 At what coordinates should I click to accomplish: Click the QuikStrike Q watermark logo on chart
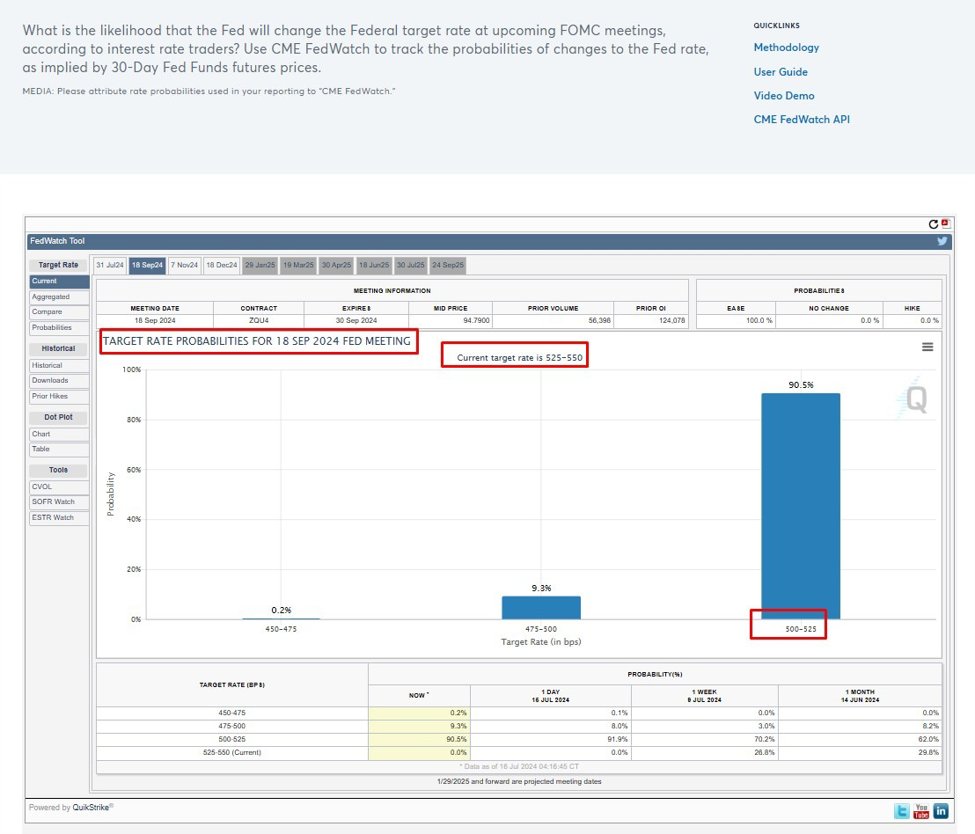(914, 399)
